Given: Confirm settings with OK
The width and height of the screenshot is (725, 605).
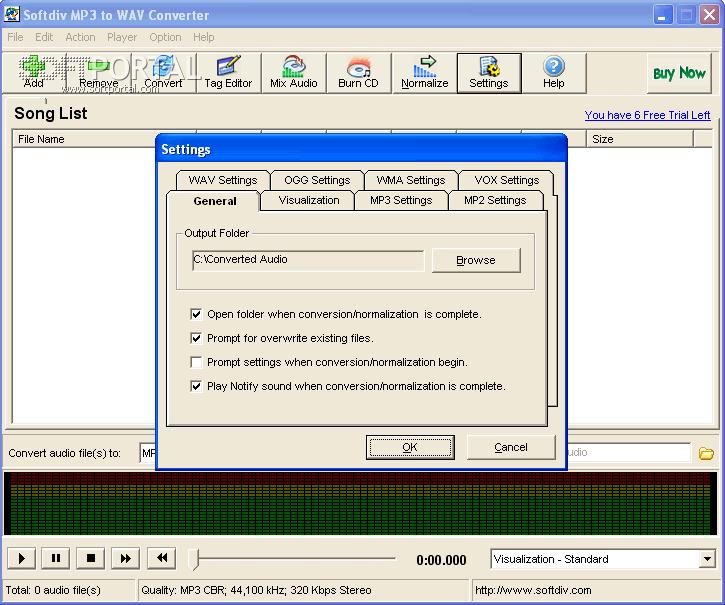Looking at the screenshot, I should [x=410, y=447].
